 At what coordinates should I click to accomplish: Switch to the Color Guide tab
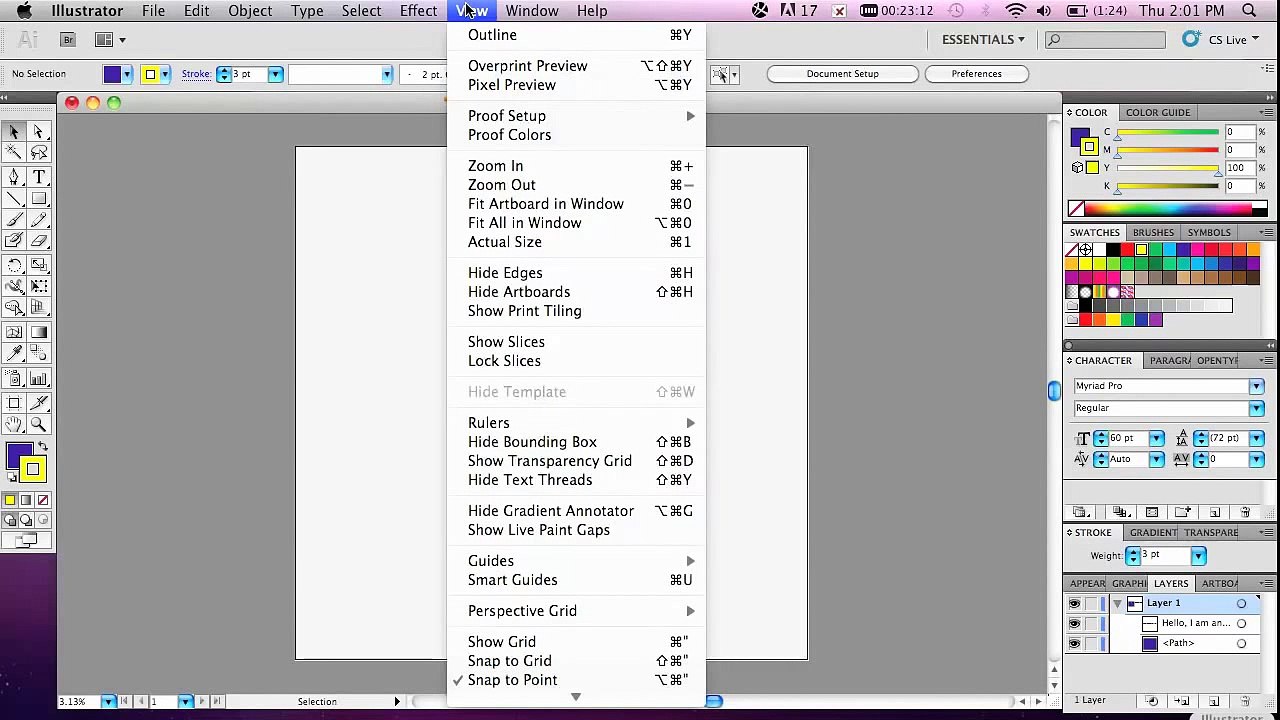(1158, 113)
